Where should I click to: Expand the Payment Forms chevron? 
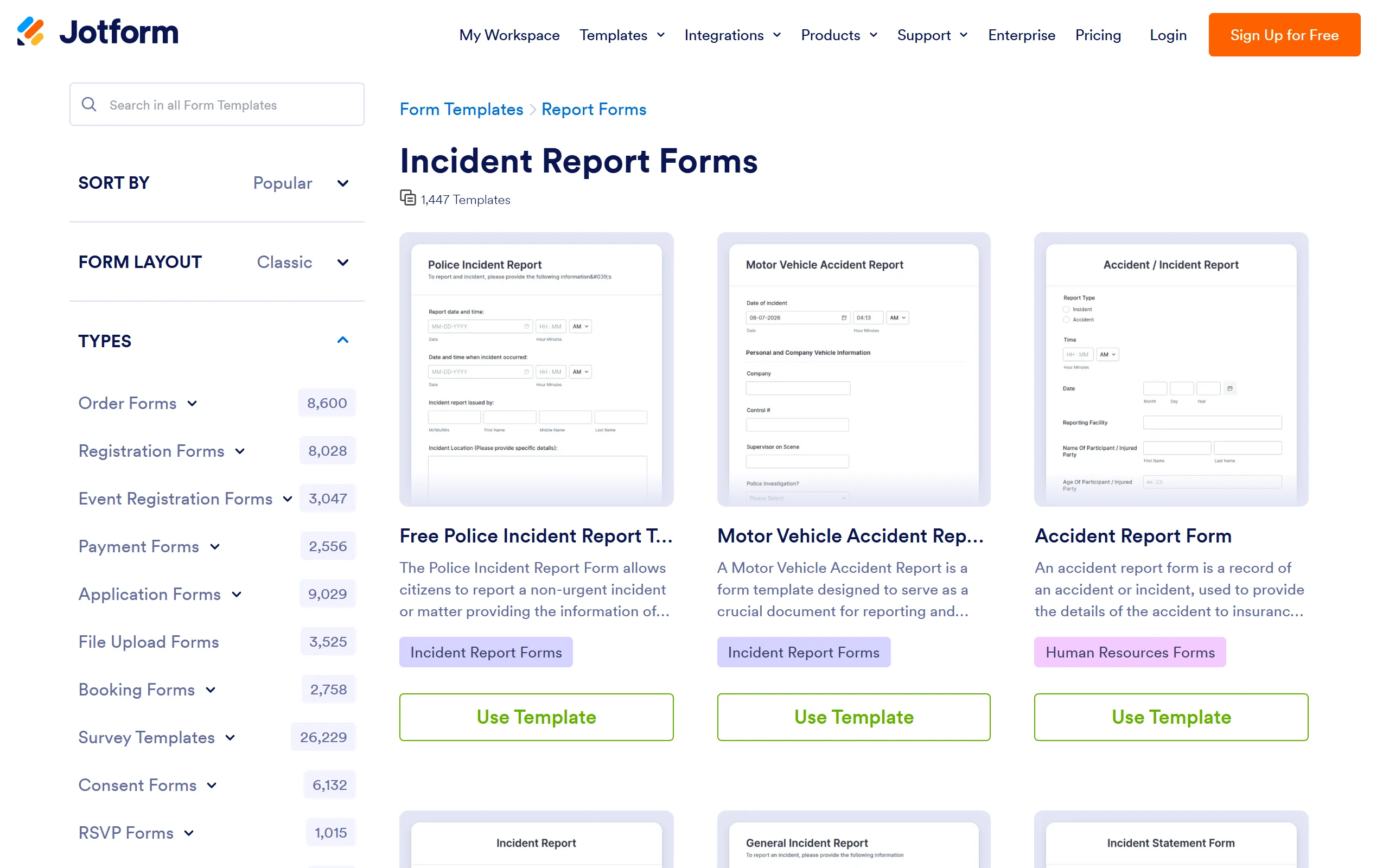click(x=215, y=546)
